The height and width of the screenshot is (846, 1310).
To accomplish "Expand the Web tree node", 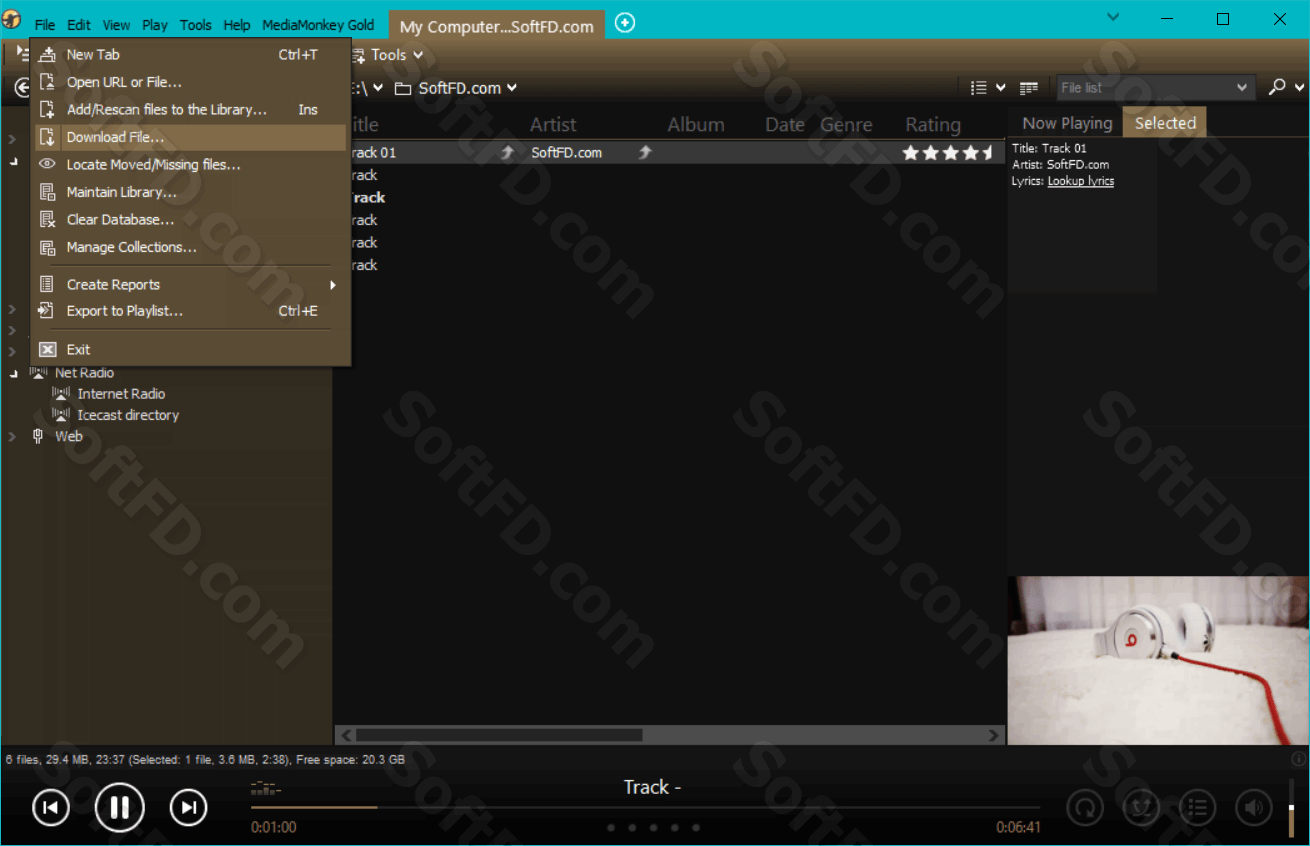I will [12, 437].
